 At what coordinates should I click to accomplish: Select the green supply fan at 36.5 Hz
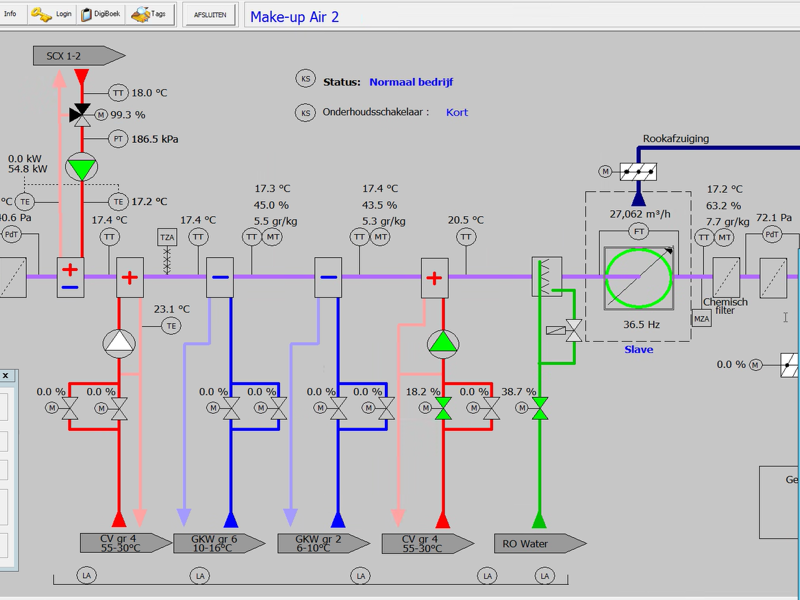(x=638, y=277)
